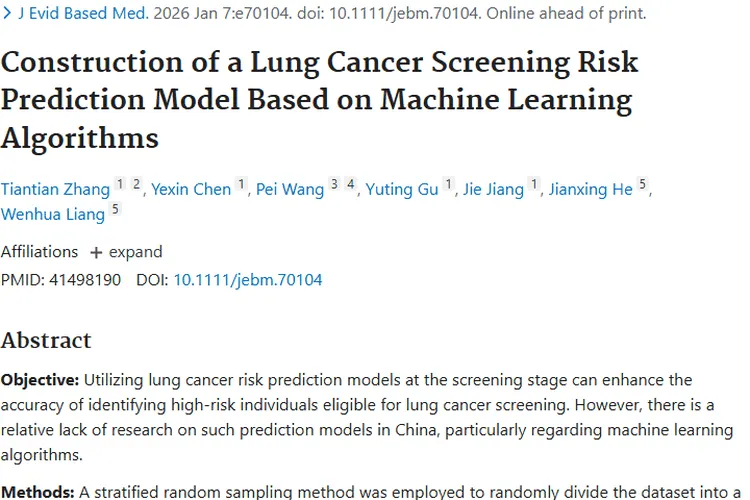Click affiliation superscript 1 after Tiantian Zhang
This screenshot has height=500, width=750.
pos(120,184)
